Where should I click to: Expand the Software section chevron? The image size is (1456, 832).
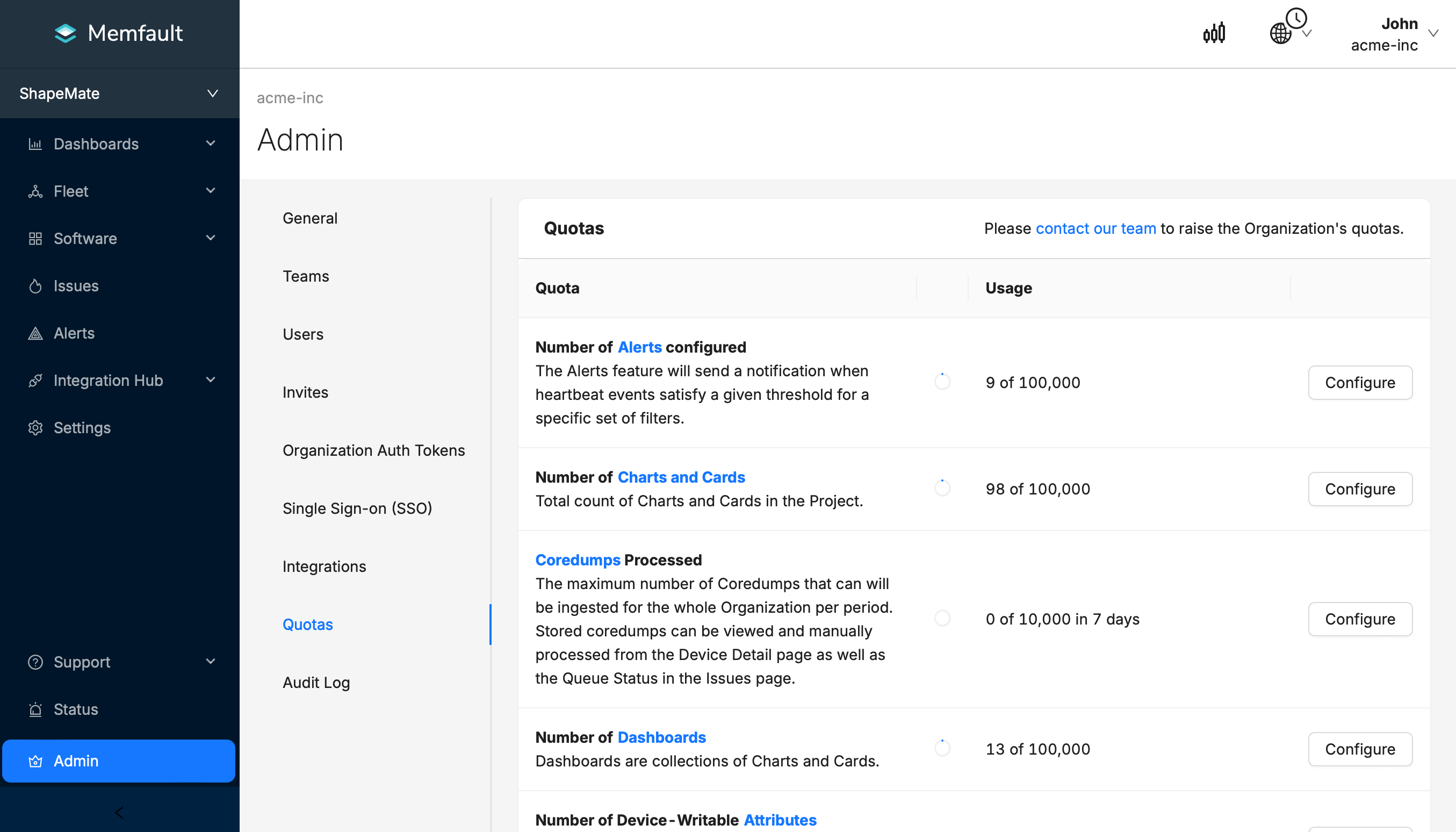tap(211, 238)
